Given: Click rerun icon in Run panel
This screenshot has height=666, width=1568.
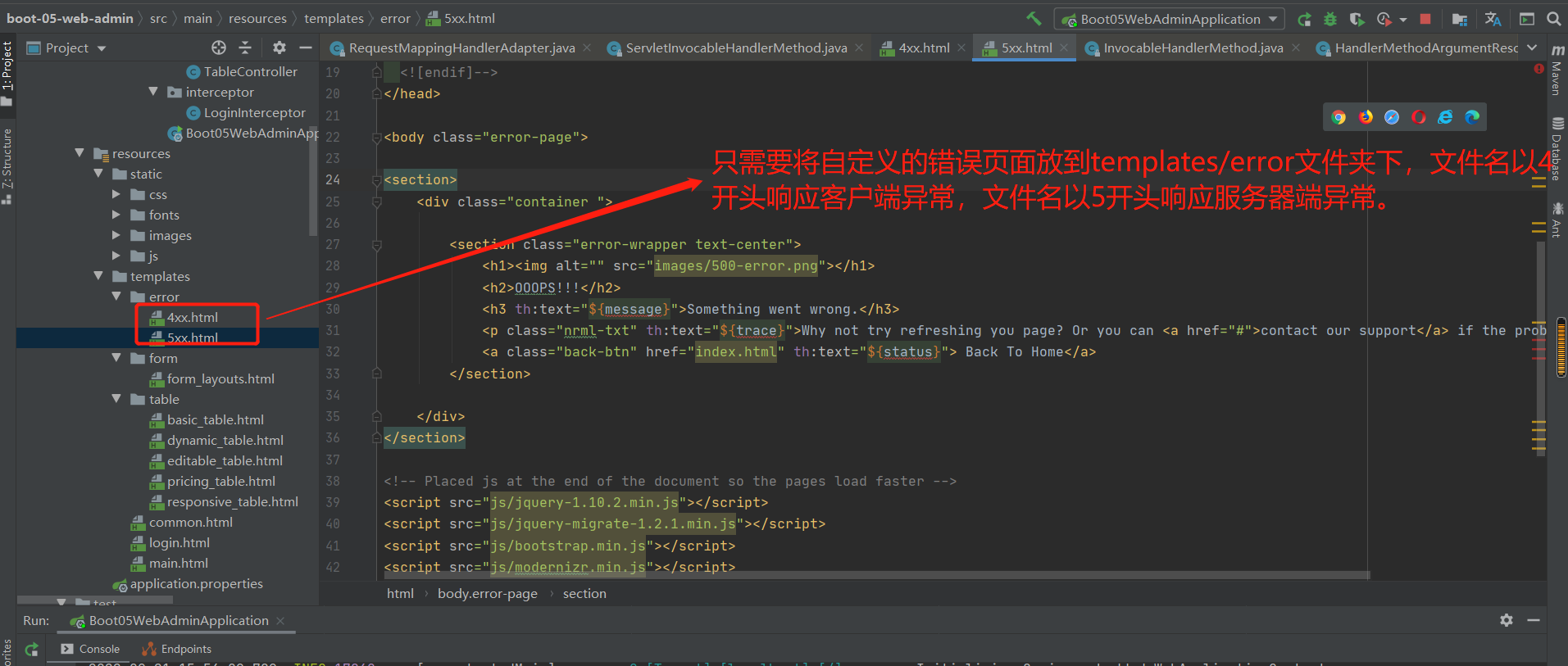Looking at the screenshot, I should click(x=32, y=649).
